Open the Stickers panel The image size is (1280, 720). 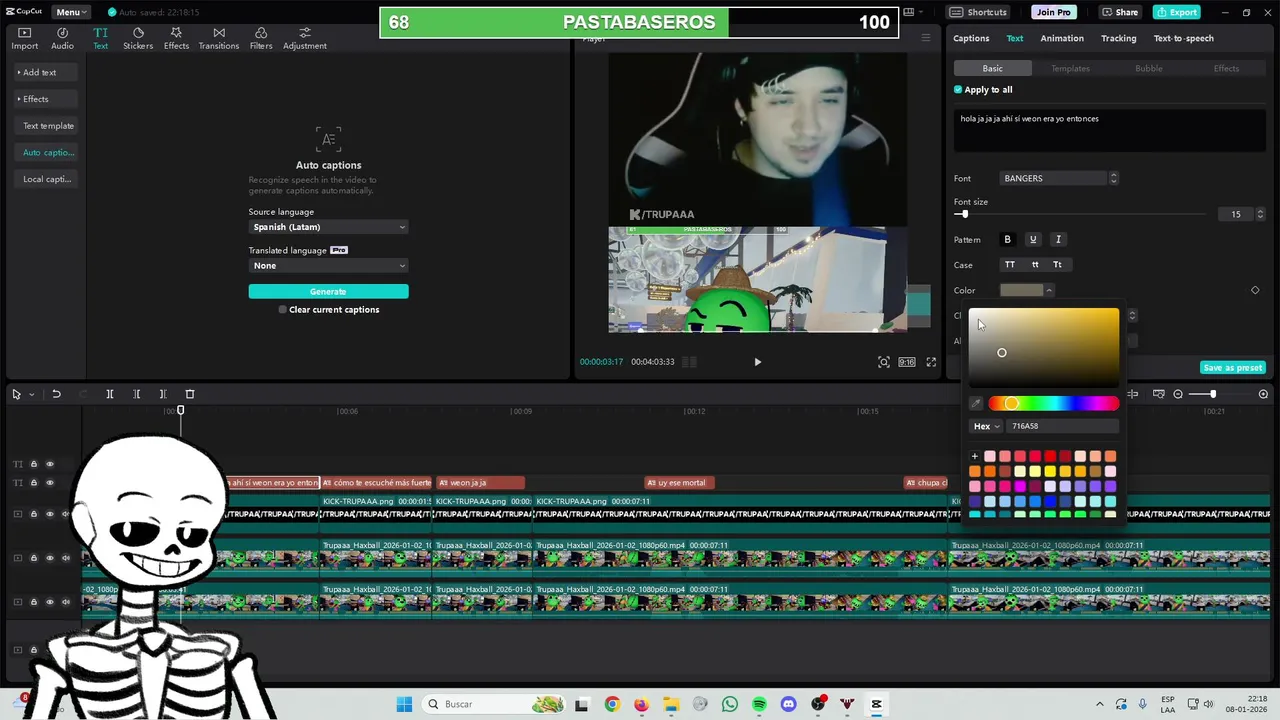pyautogui.click(x=138, y=39)
